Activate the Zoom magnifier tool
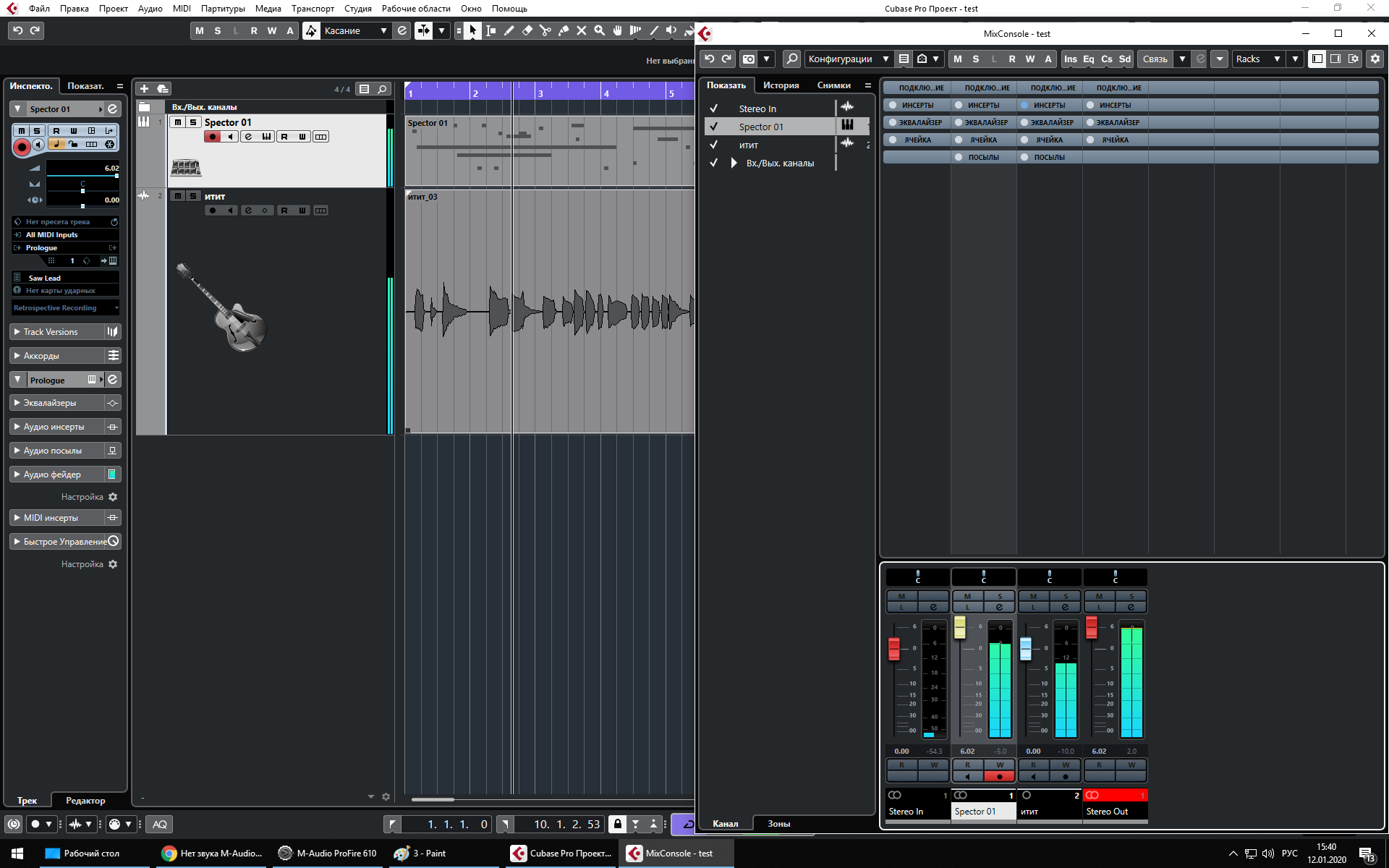 coord(600,30)
